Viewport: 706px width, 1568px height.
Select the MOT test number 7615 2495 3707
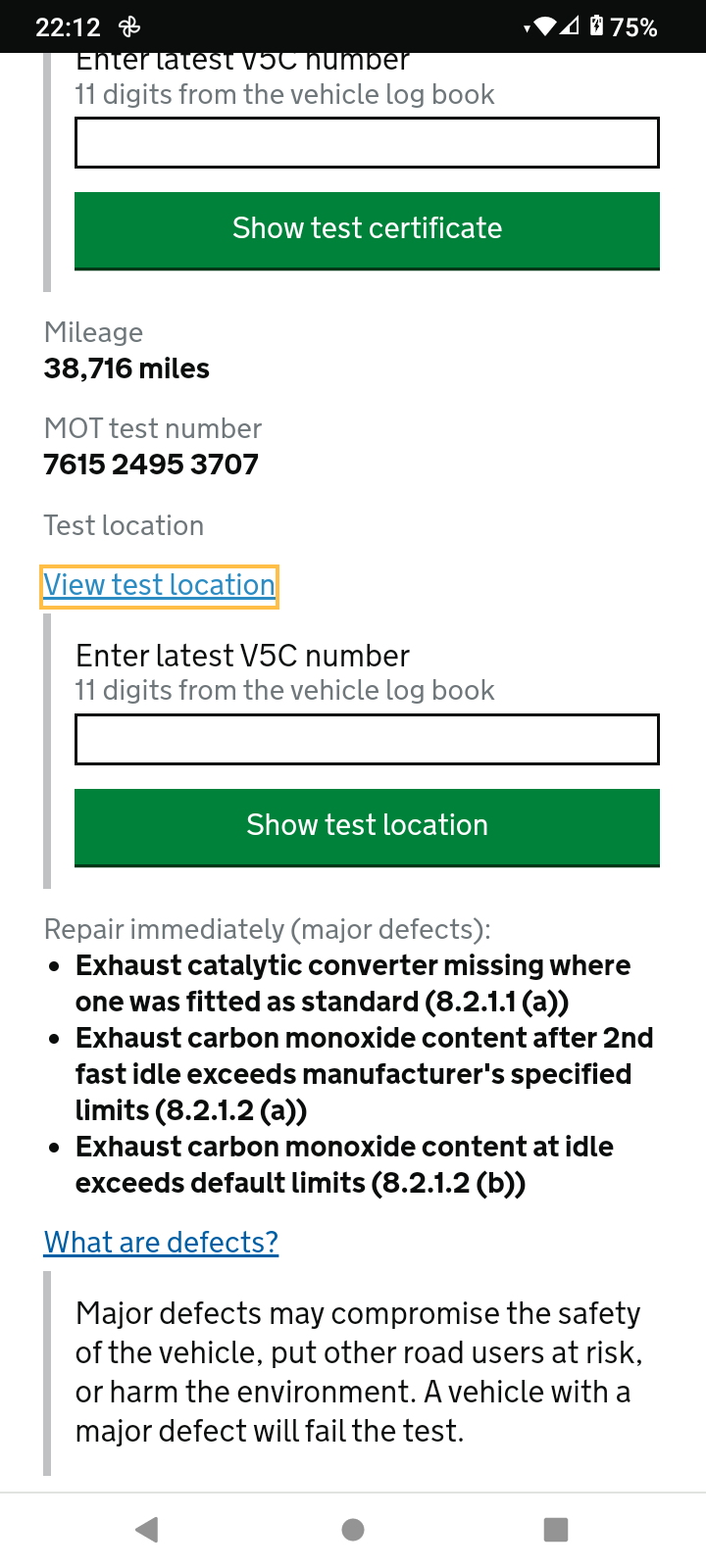[x=151, y=465]
